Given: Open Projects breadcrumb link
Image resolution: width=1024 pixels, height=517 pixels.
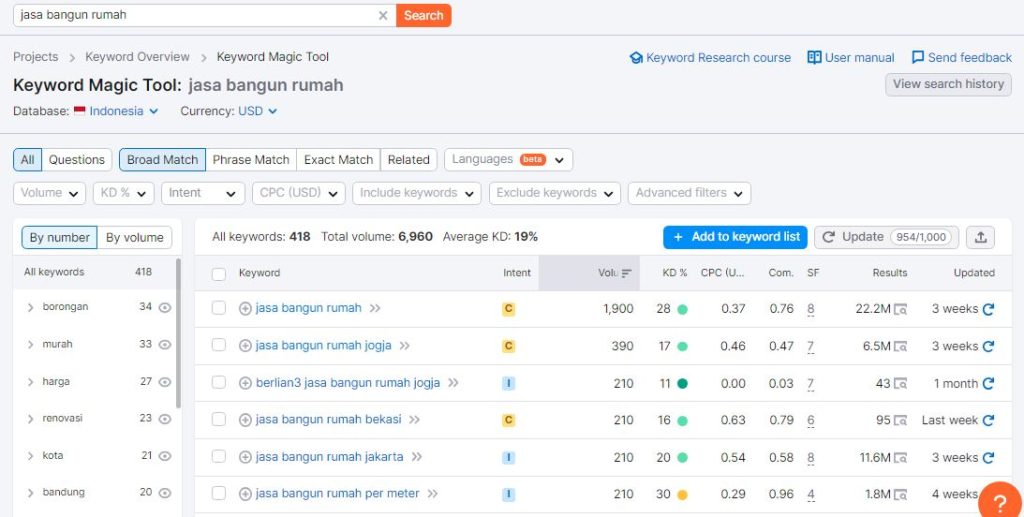Looking at the screenshot, I should (x=36, y=57).
